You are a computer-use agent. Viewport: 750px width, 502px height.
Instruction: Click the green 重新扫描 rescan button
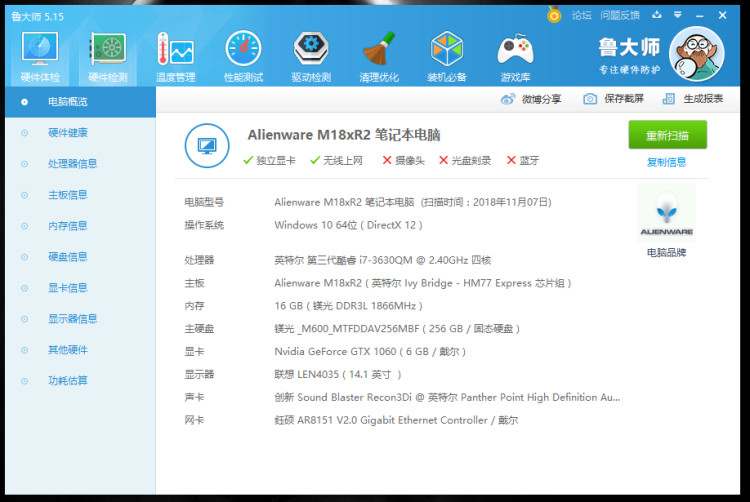point(667,135)
